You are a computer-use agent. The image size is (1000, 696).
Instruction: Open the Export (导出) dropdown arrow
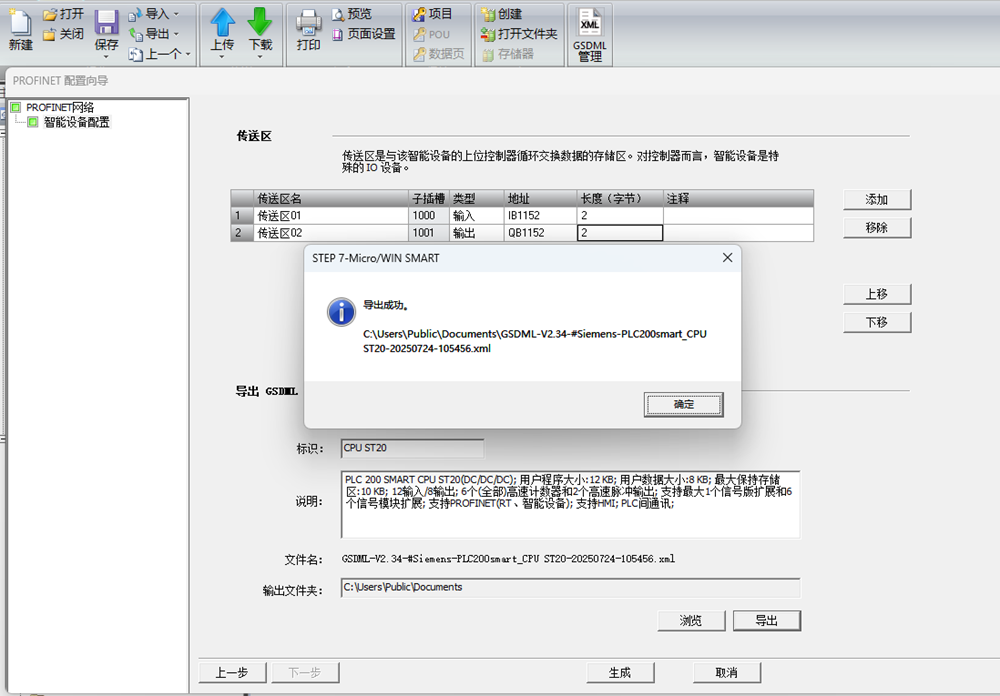pos(177,34)
